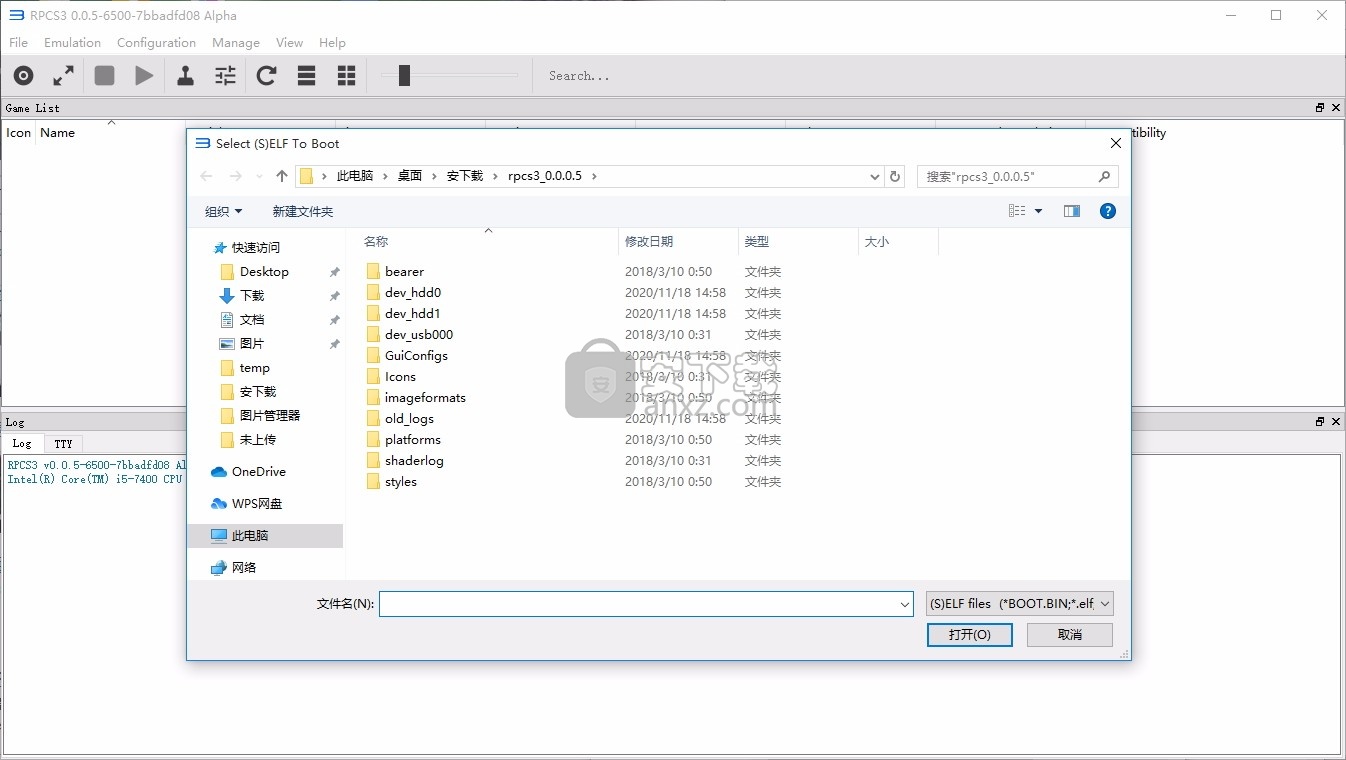Go back in the file dialog
Viewport: 1346px width, 760px height.
pos(206,176)
